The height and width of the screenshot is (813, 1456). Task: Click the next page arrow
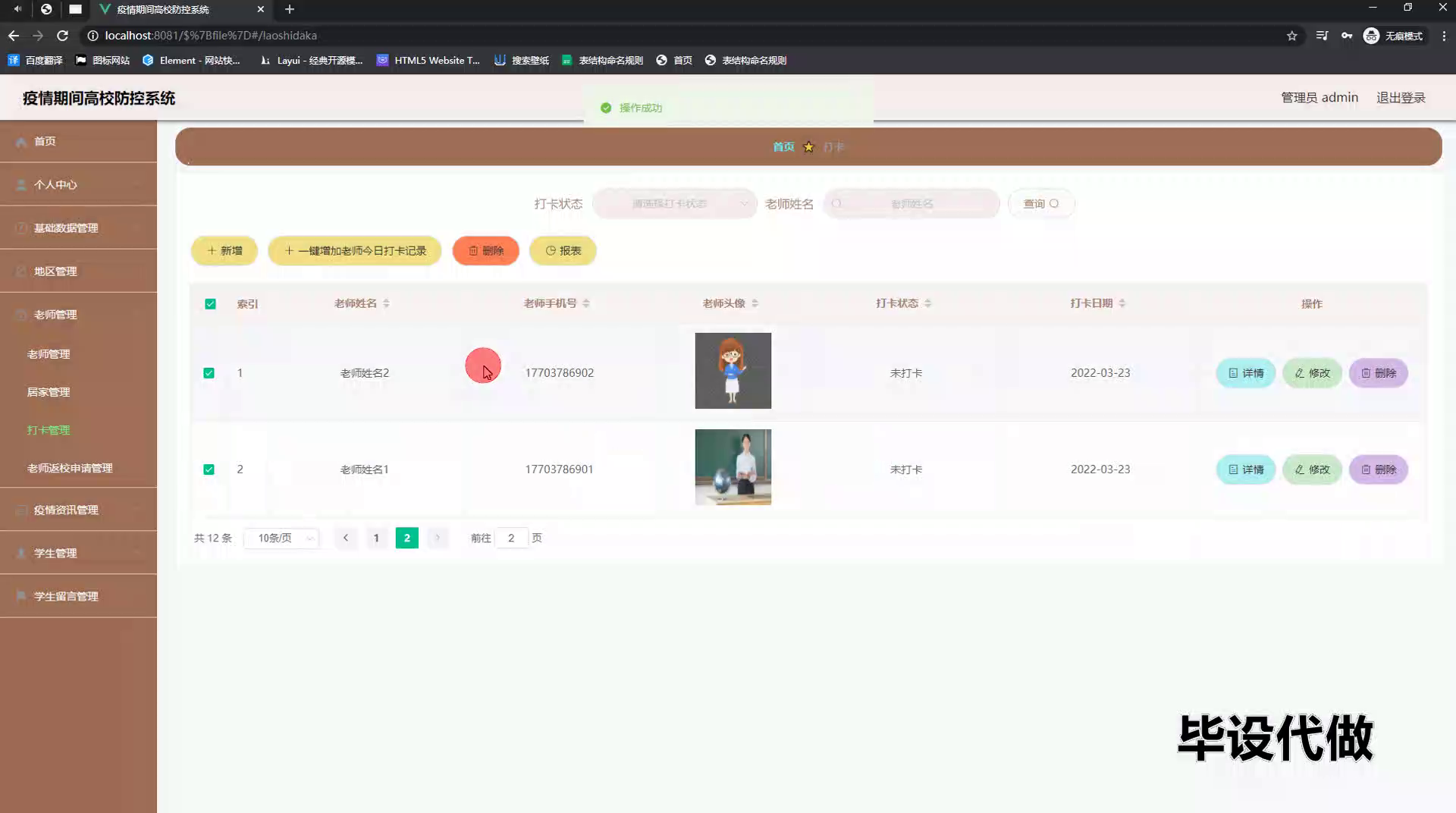[x=438, y=538]
